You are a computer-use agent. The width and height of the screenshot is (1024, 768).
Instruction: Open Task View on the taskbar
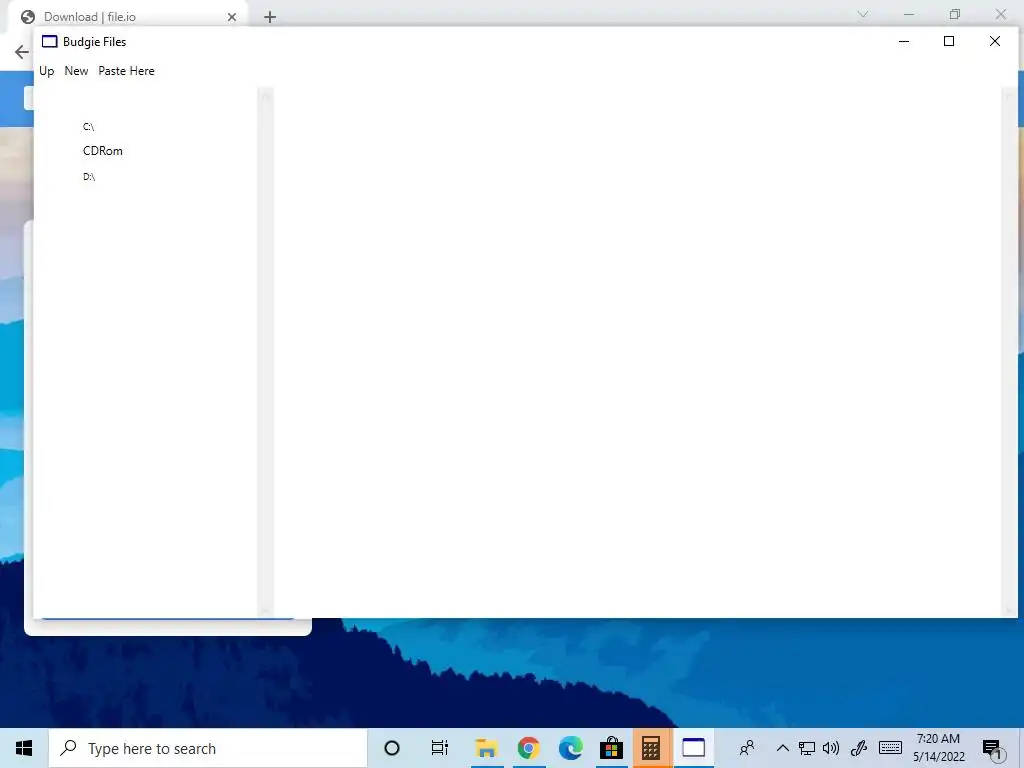[x=440, y=748]
